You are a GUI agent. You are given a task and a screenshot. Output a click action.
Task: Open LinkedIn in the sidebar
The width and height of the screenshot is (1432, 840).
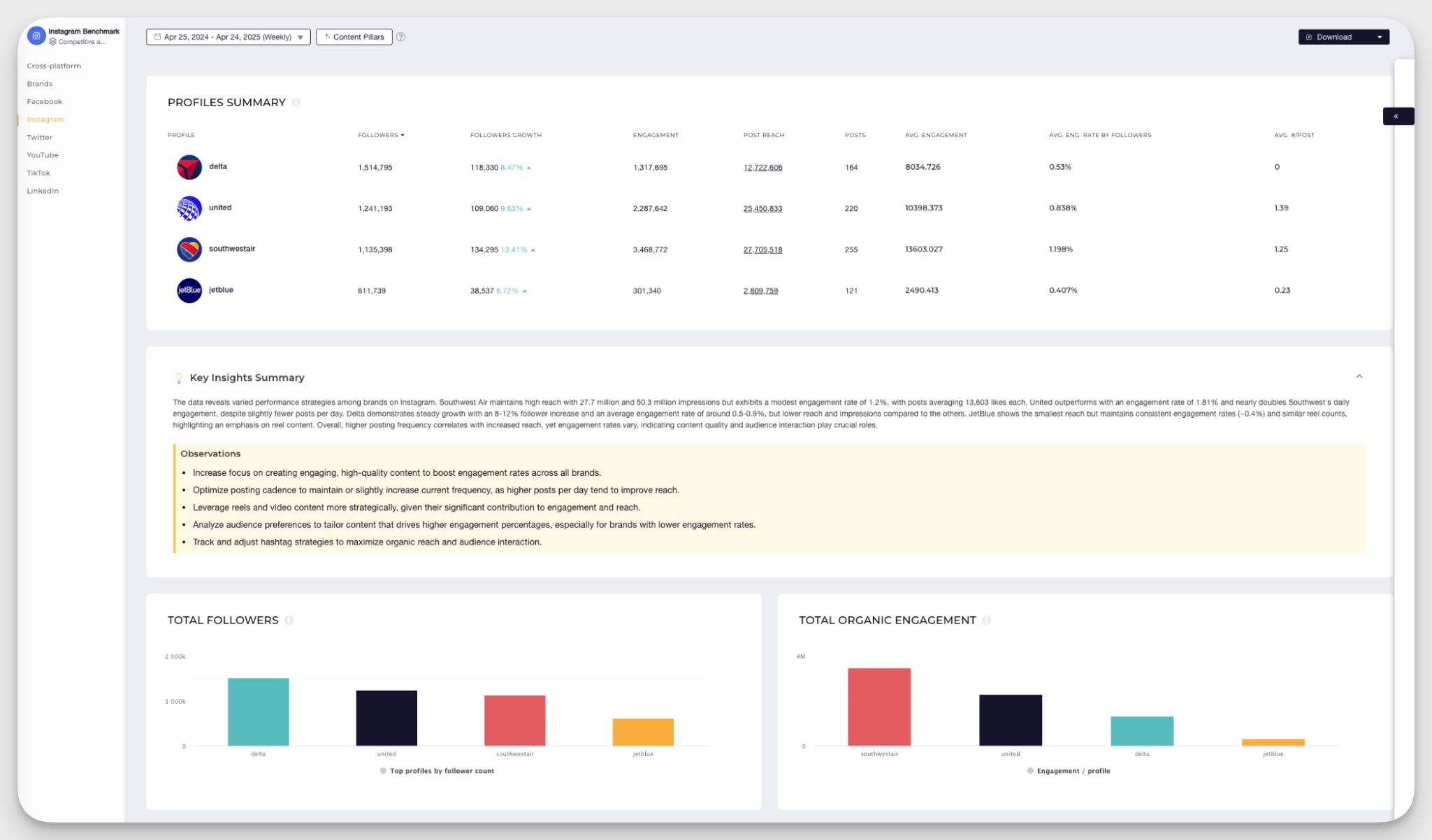point(43,191)
